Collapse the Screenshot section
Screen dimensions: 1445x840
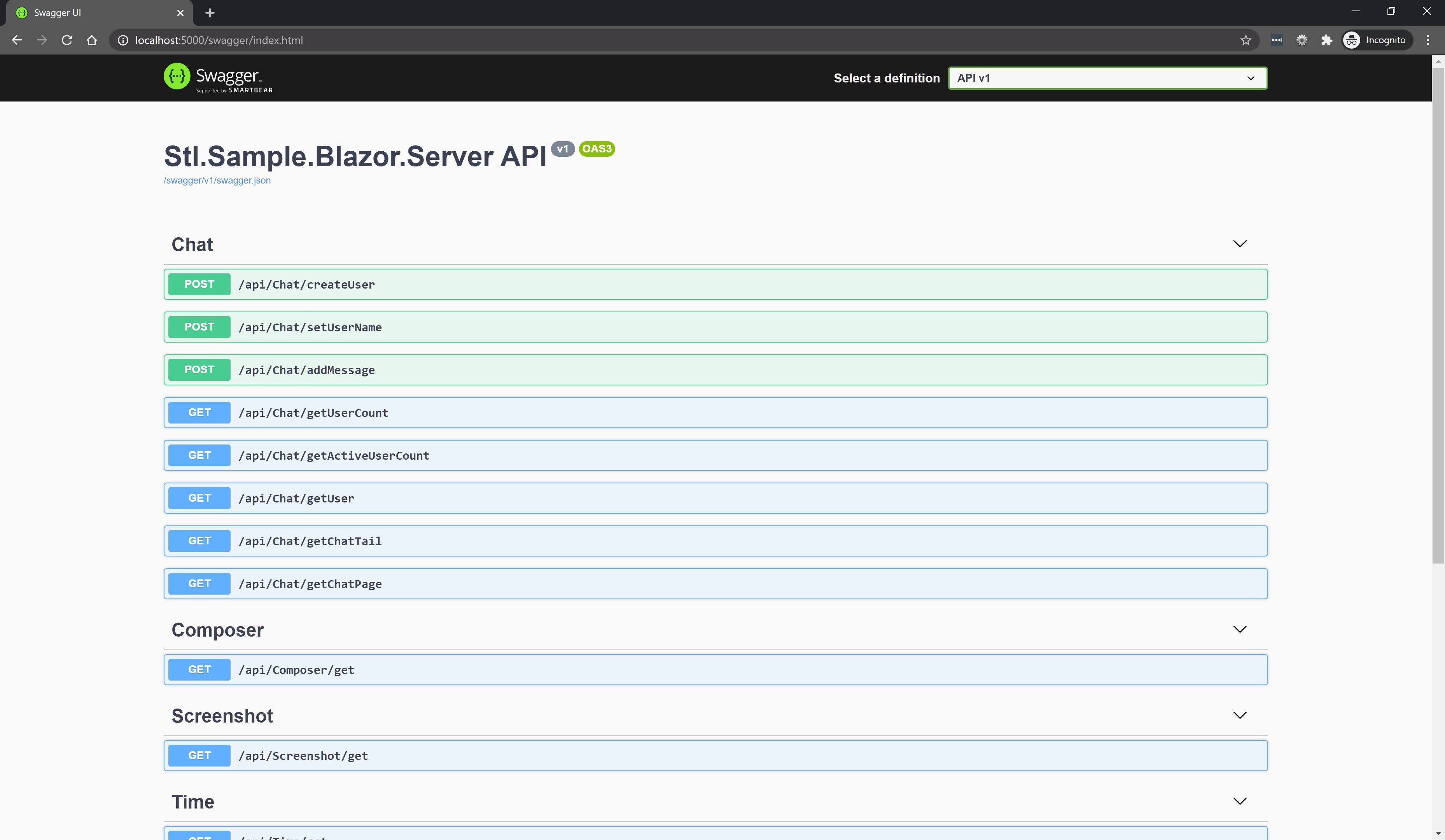1240,715
